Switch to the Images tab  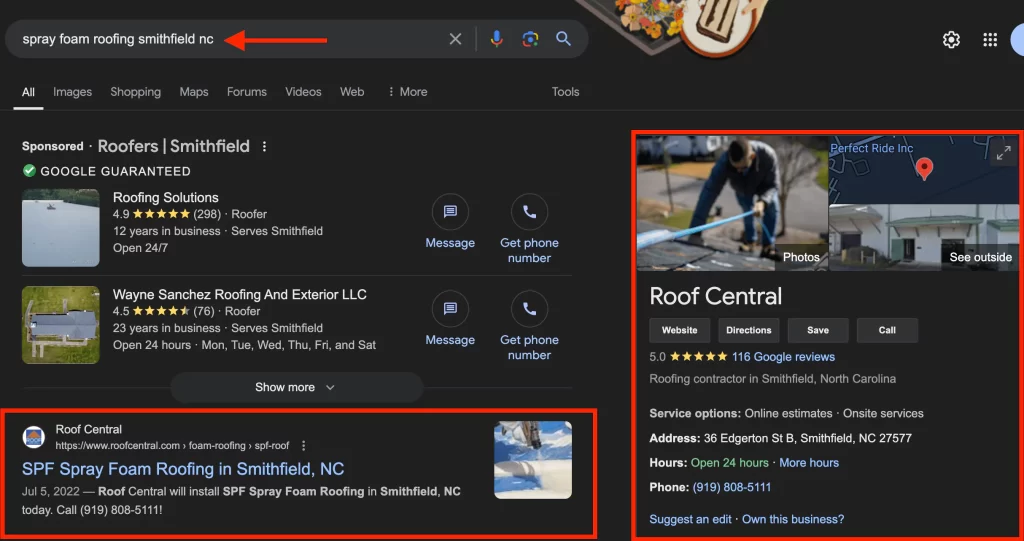coord(72,92)
